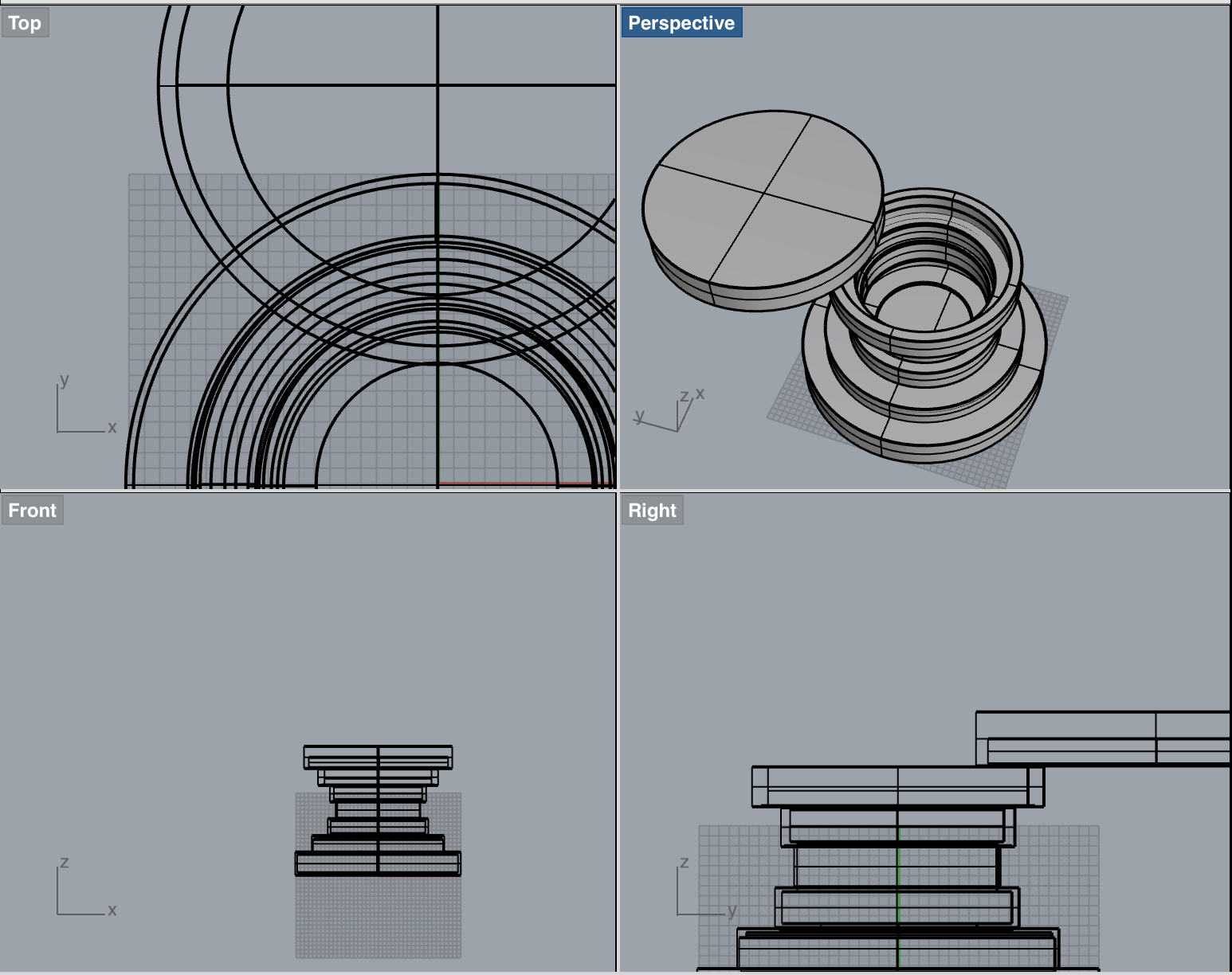This screenshot has height=975, width=1232.
Task: Open the Right viewport title menu
Action: (x=651, y=511)
